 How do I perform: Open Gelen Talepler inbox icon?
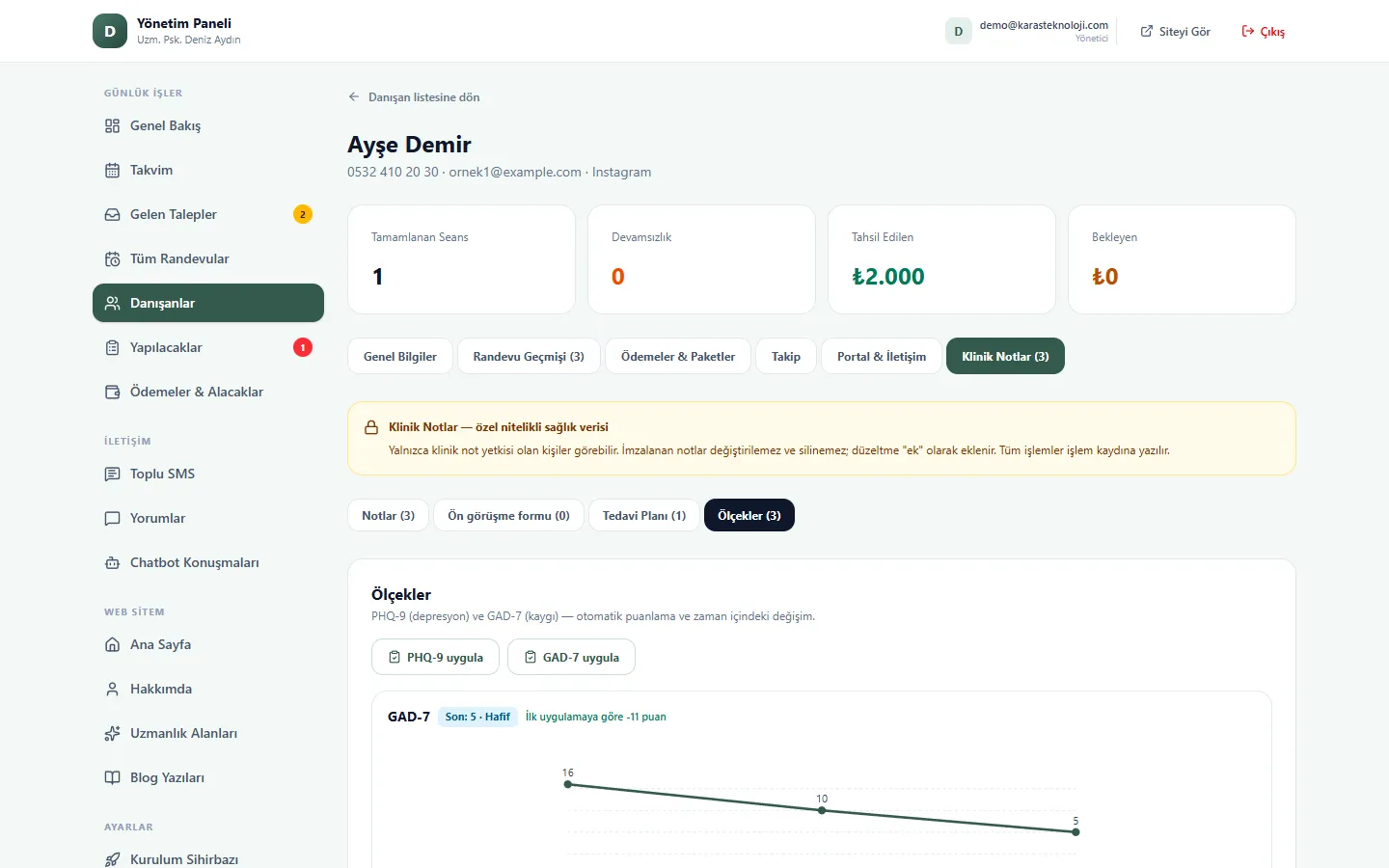coord(112,214)
